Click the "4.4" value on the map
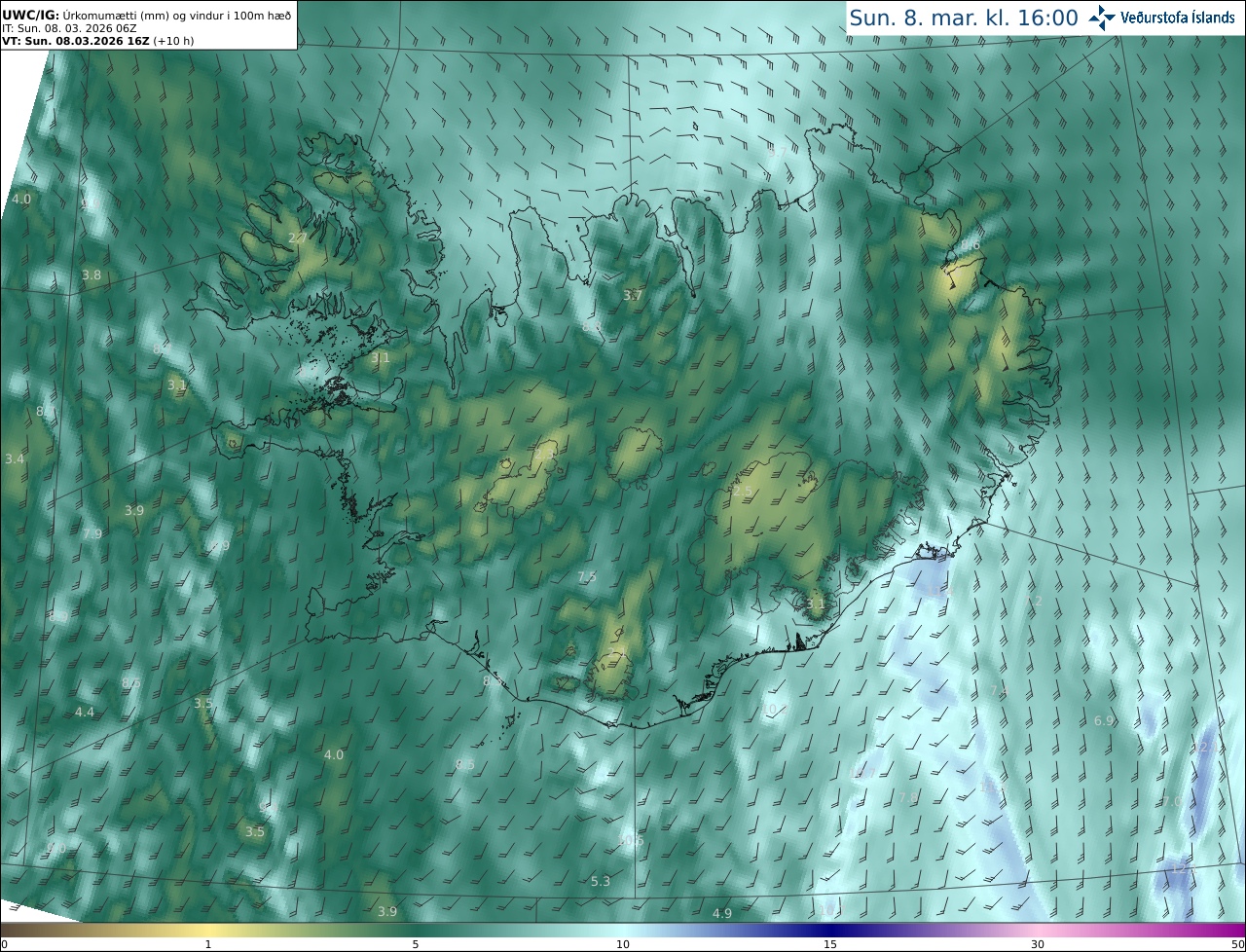This screenshot has width=1246, height=952. (85, 712)
